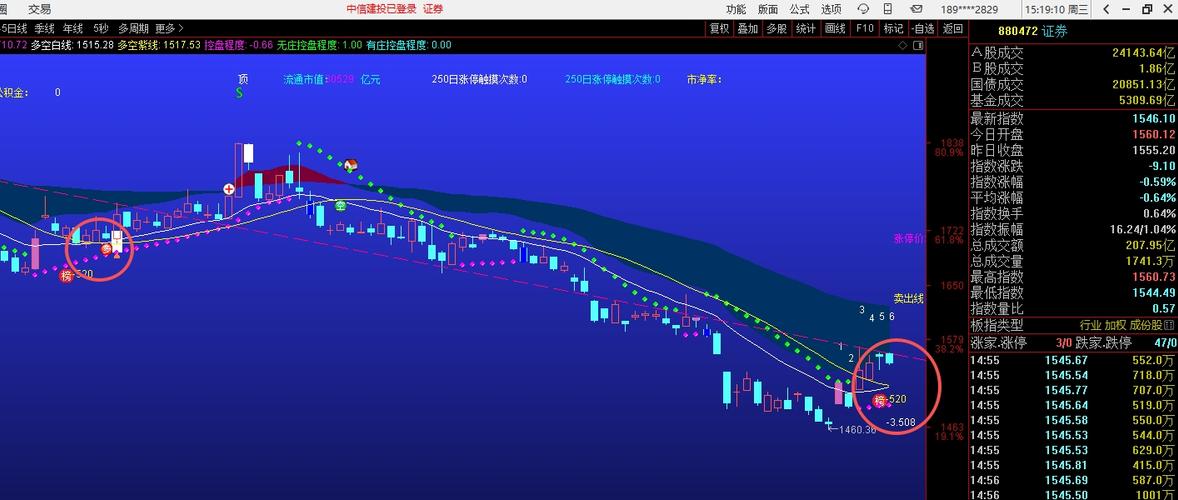The width and height of the screenshot is (1178, 500).
Task: Click the 1460.38 low price label
Action: coord(857,429)
